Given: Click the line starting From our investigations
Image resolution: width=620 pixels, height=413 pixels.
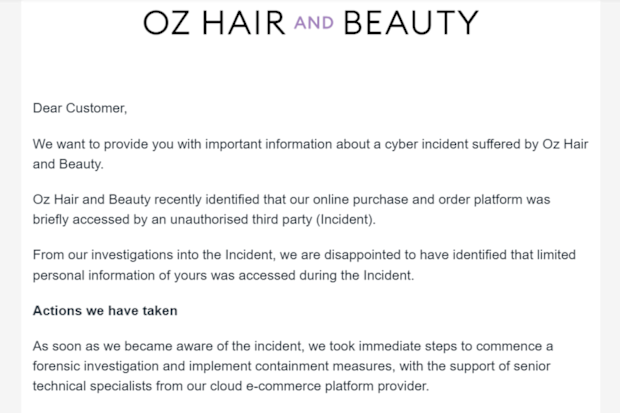Looking at the screenshot, I should [x=304, y=255].
